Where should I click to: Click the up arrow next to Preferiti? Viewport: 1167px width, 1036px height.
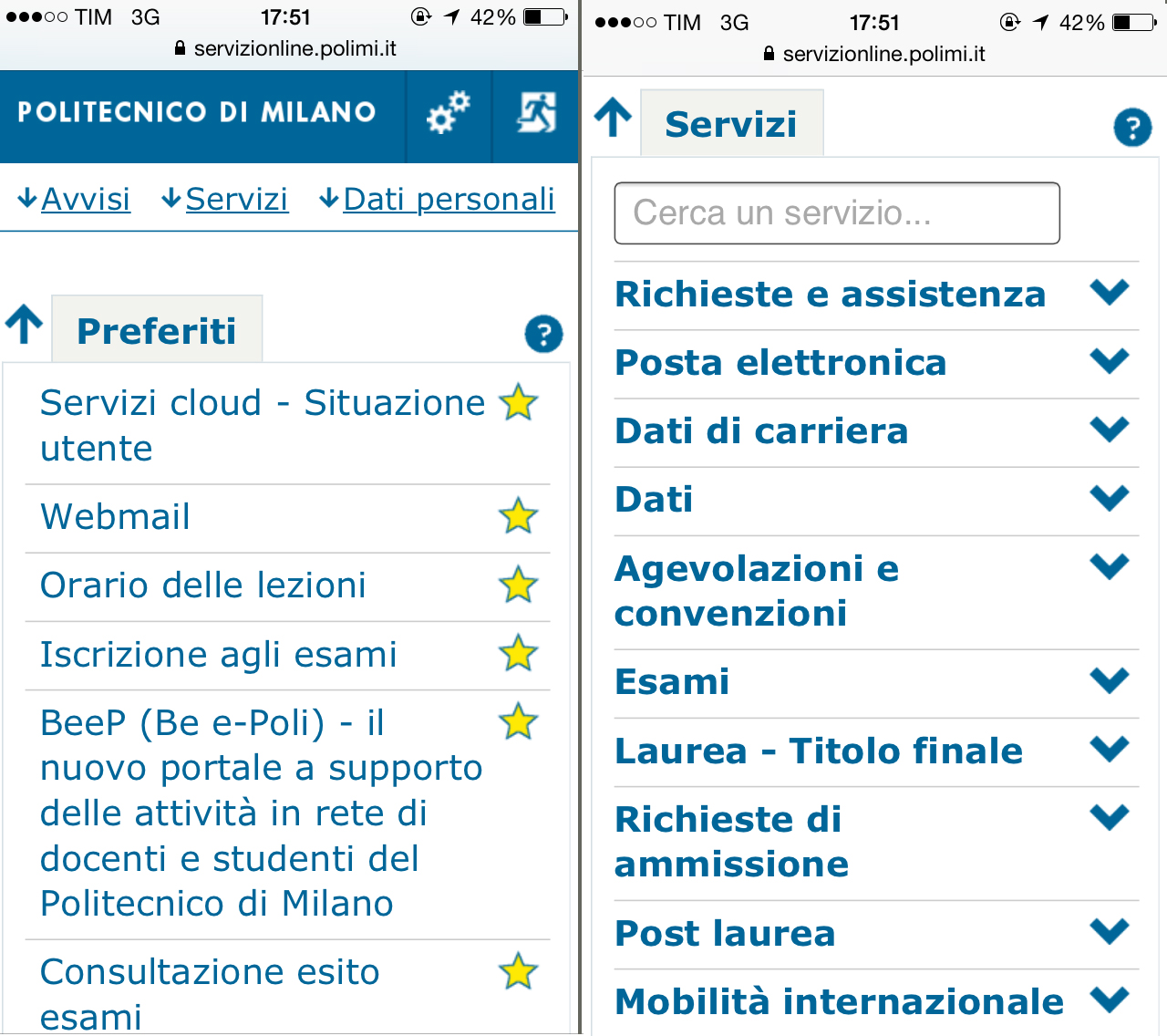[x=25, y=325]
